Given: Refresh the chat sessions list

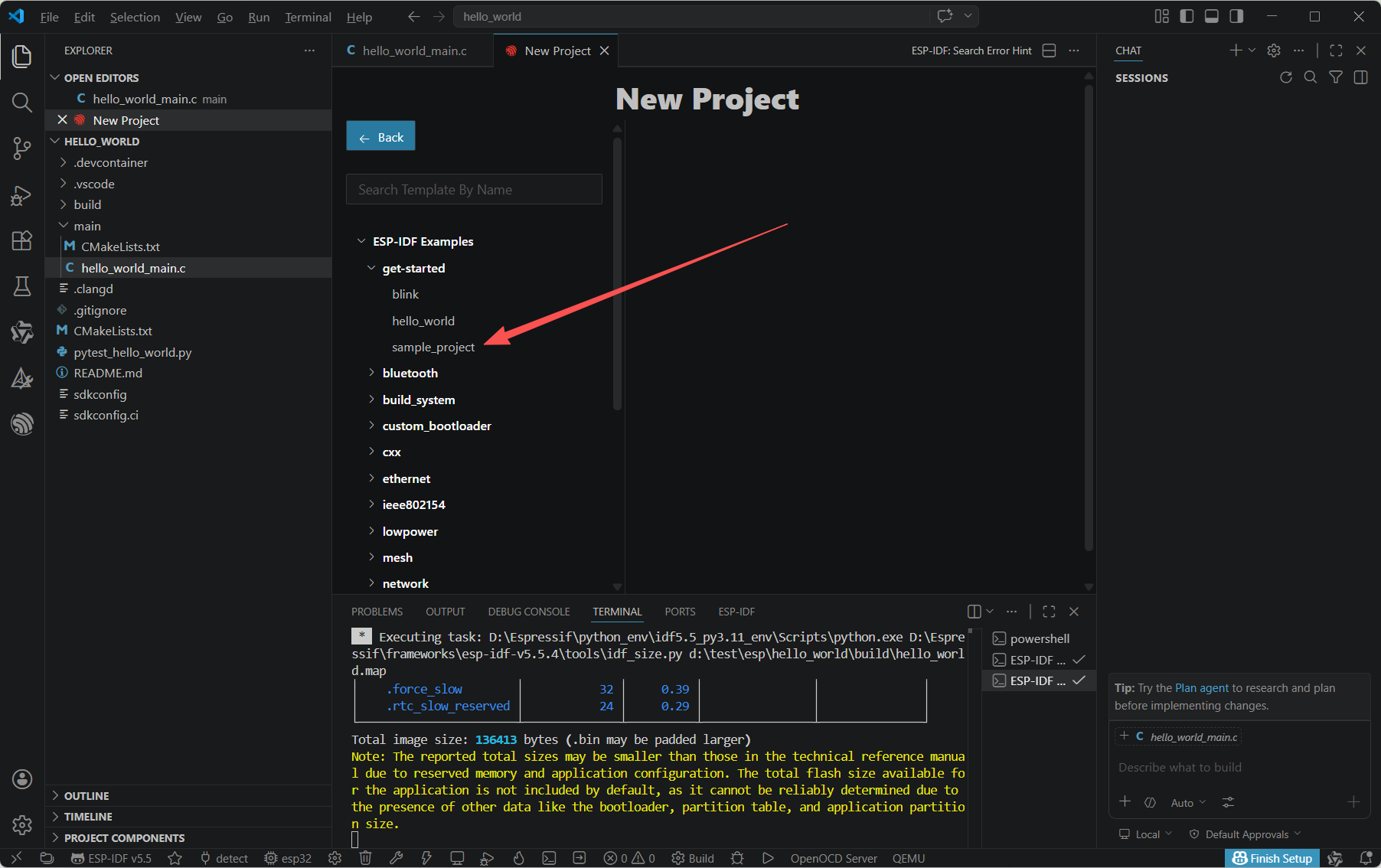Looking at the screenshot, I should pyautogui.click(x=1286, y=77).
